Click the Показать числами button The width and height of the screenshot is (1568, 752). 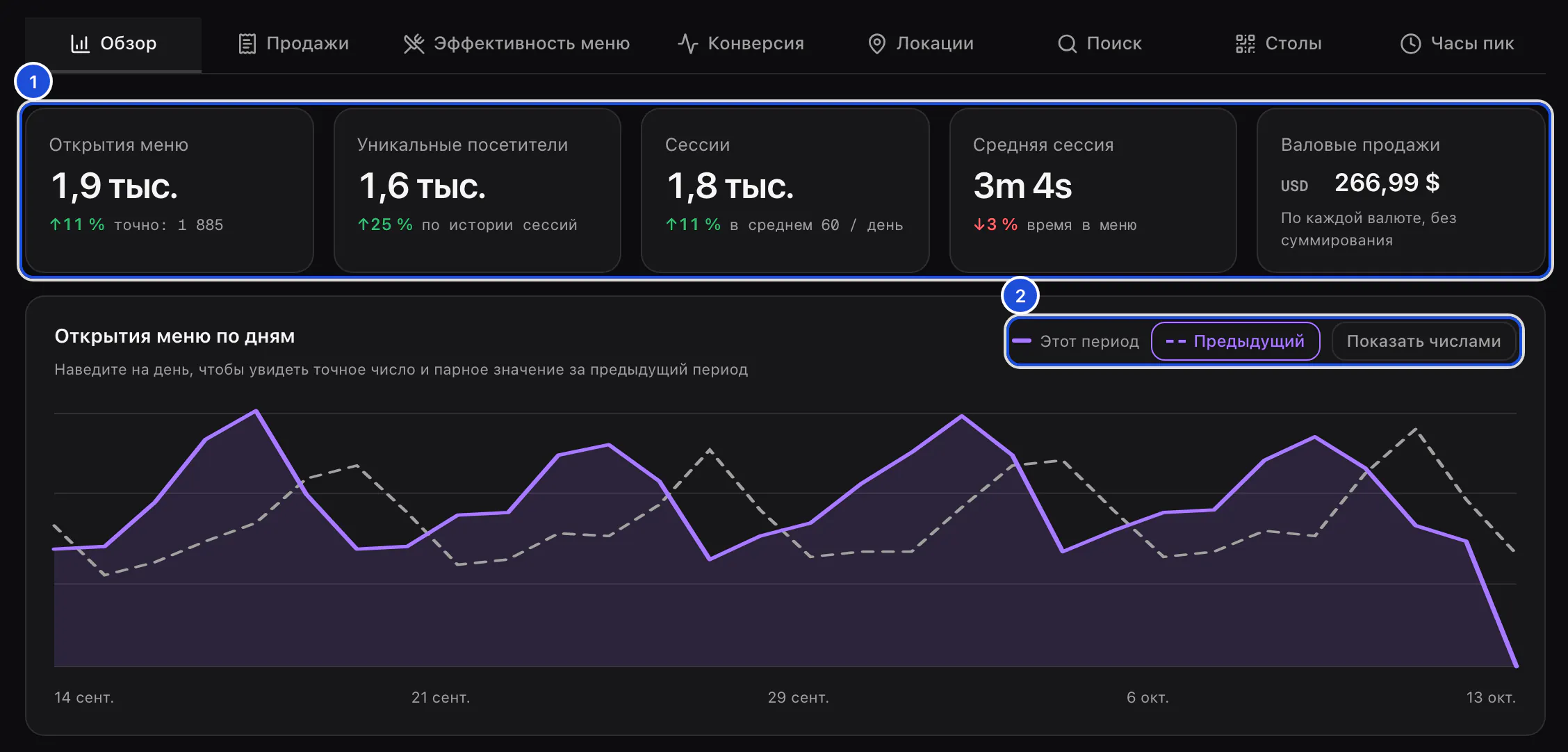click(1423, 341)
